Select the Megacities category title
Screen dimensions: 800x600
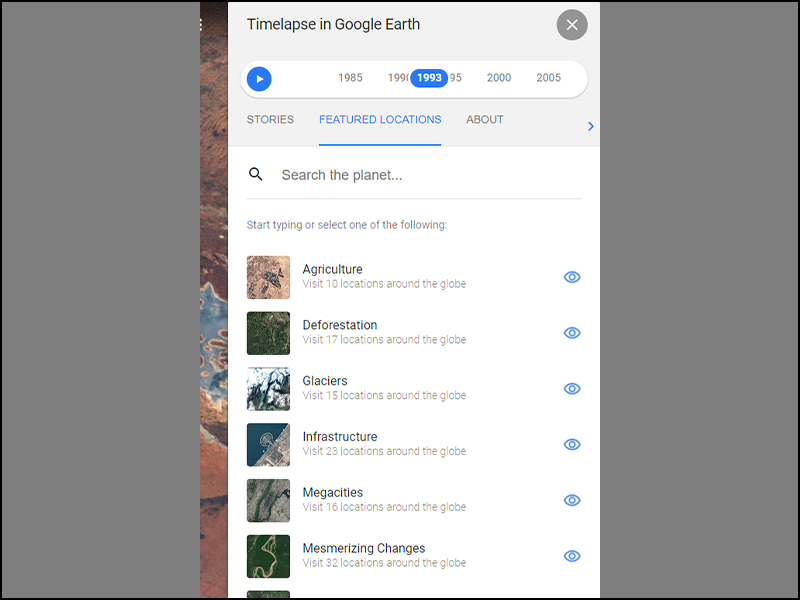click(333, 492)
